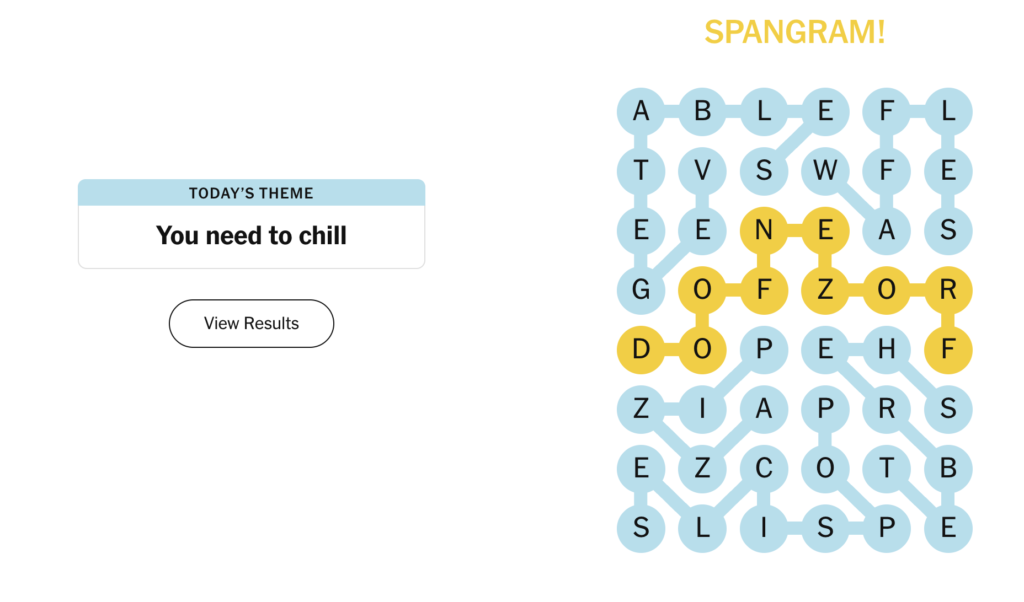Click the View Results button
The image size is (1024, 602).
251,323
